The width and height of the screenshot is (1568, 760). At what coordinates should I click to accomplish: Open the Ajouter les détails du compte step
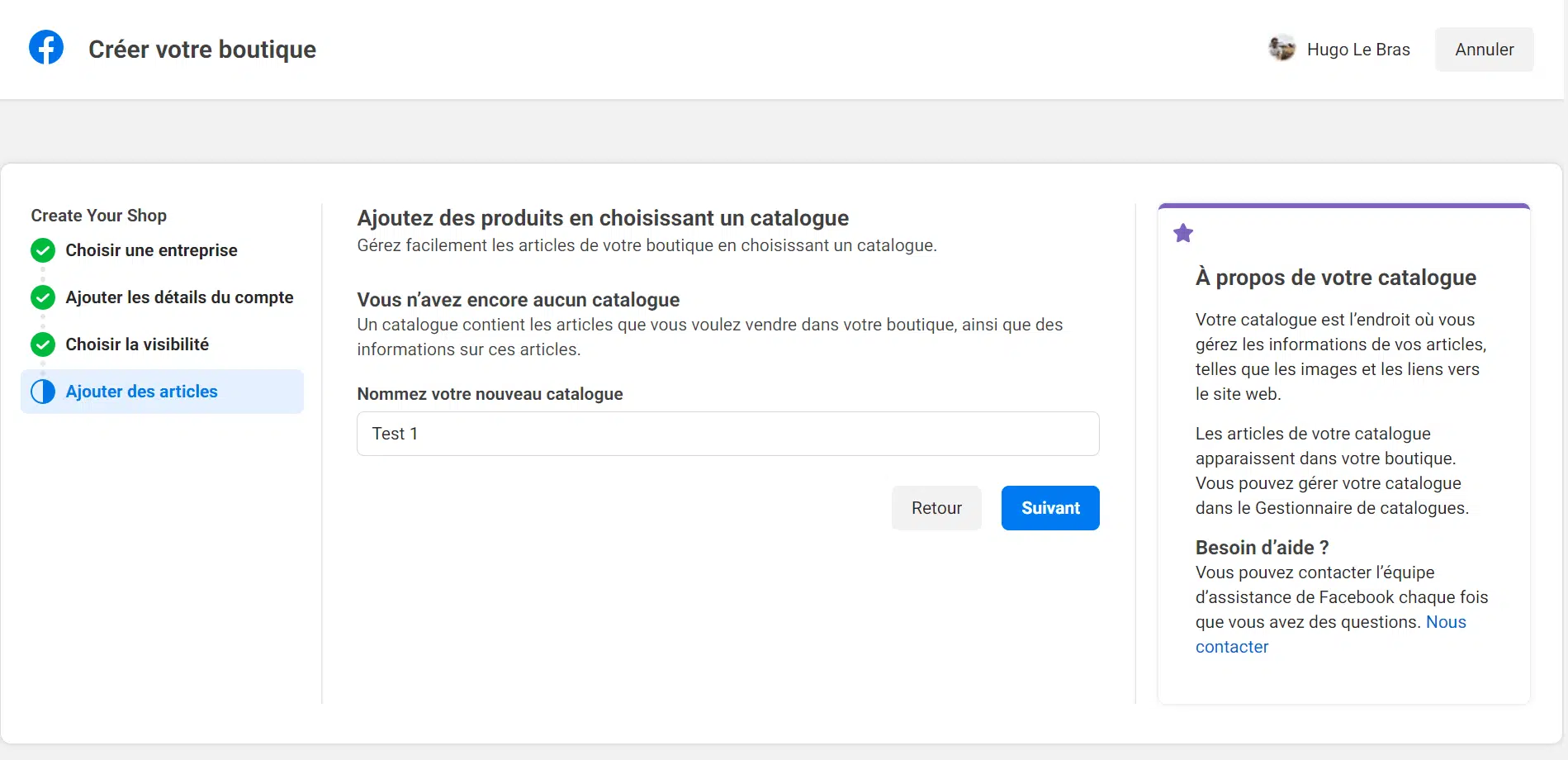[x=179, y=297]
